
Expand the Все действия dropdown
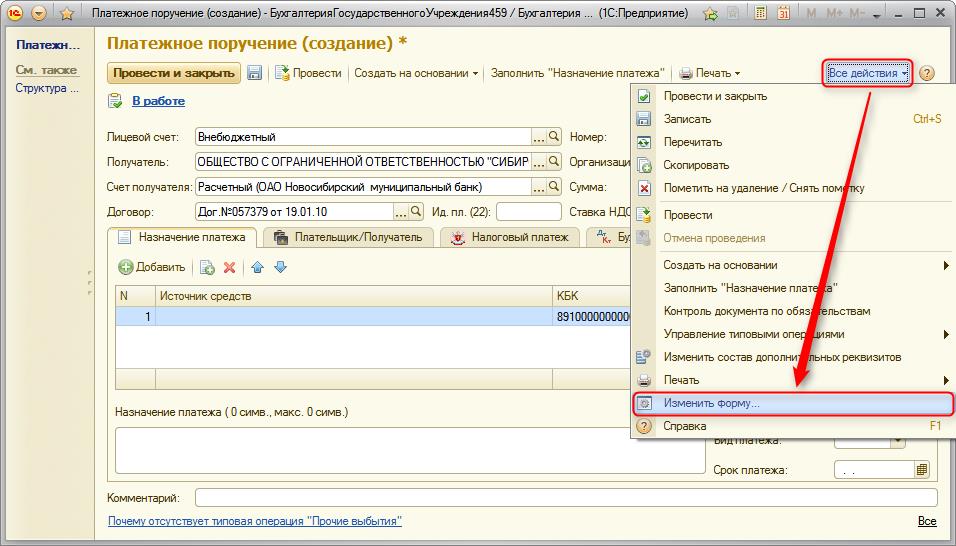tap(868, 73)
